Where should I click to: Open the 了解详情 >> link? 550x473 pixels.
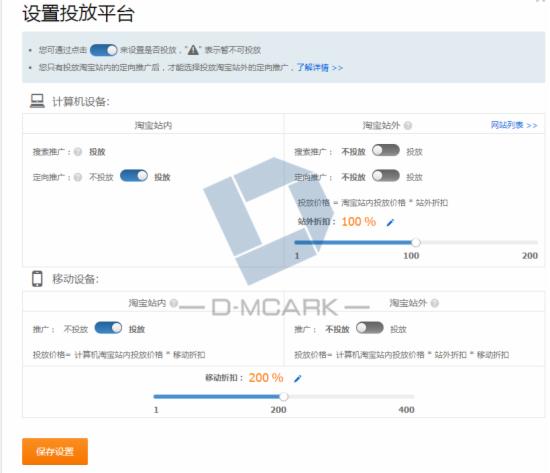320,67
